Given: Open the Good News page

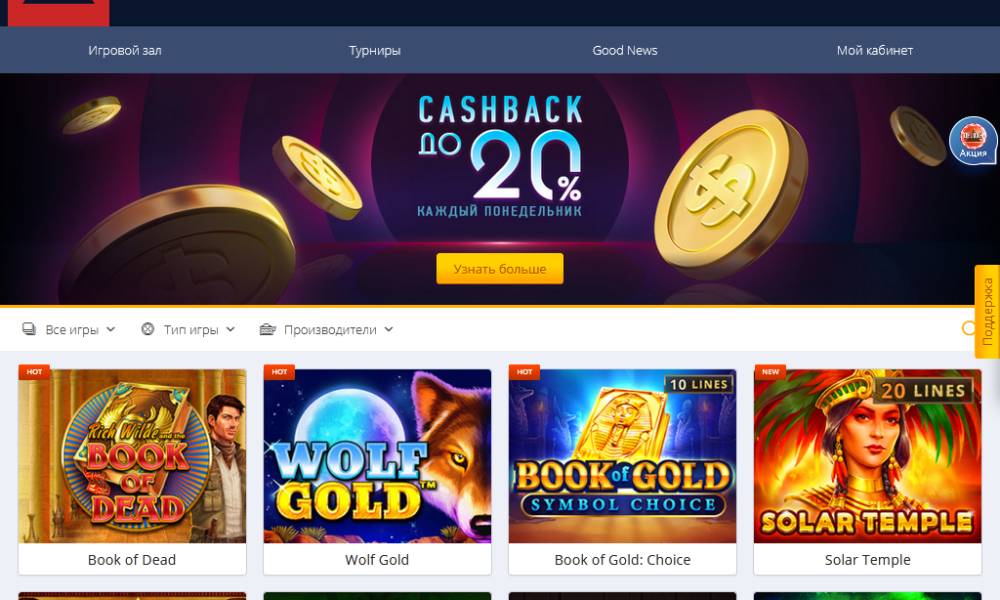Looking at the screenshot, I should pyautogui.click(x=625, y=50).
